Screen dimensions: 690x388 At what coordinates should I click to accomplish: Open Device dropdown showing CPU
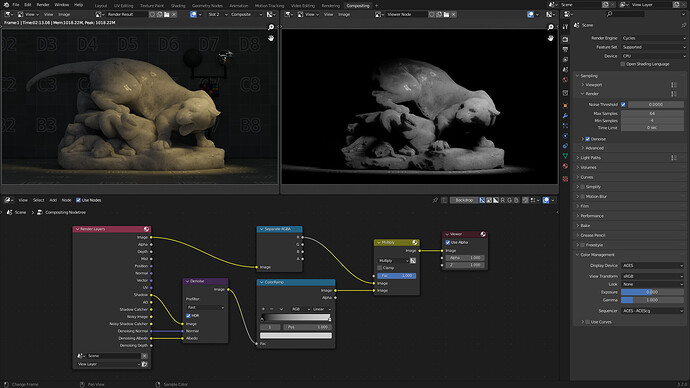point(653,56)
